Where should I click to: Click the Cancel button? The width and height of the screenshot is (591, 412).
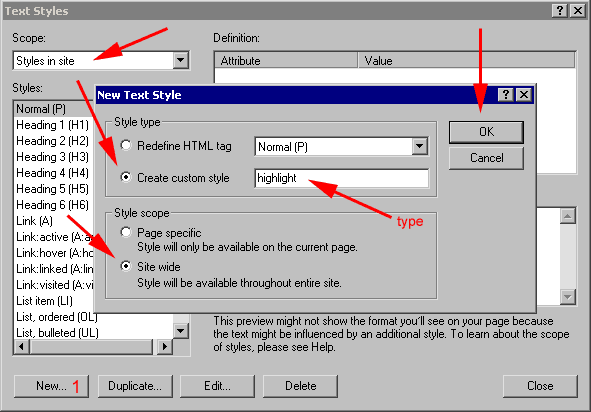(x=486, y=158)
